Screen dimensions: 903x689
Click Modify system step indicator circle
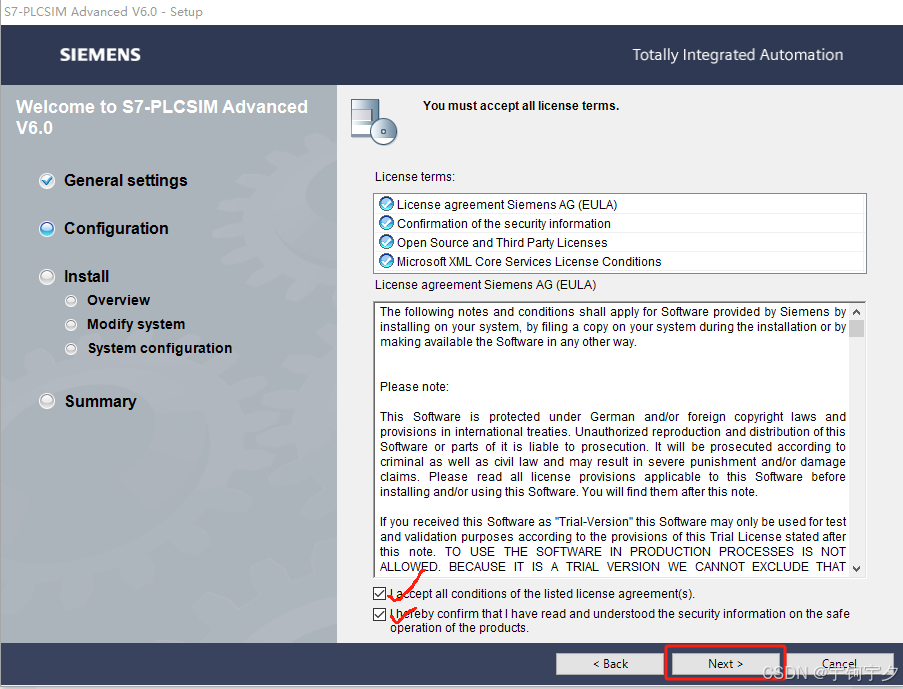[71, 325]
